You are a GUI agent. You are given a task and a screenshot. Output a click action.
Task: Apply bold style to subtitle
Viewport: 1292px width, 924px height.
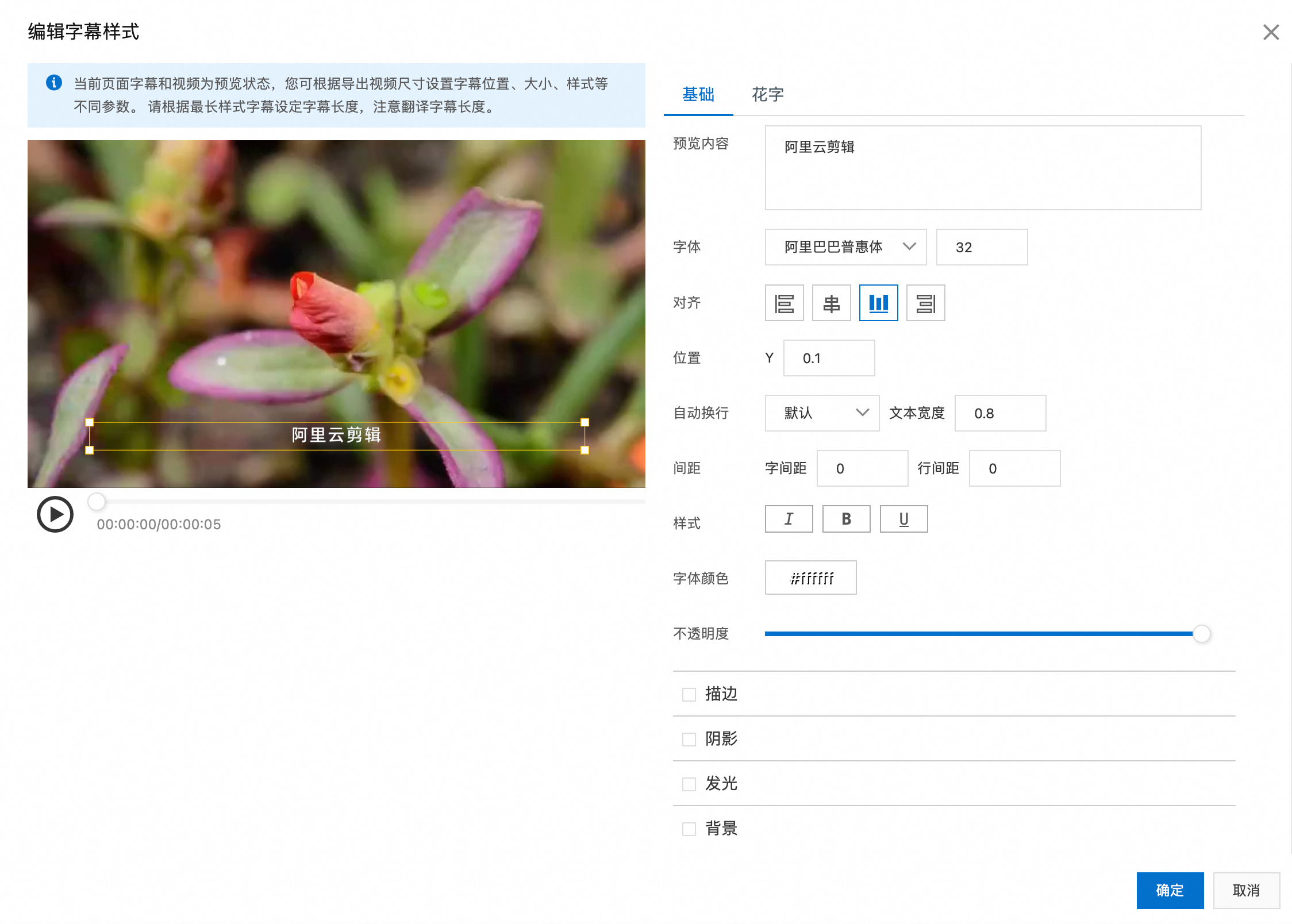[x=846, y=519]
